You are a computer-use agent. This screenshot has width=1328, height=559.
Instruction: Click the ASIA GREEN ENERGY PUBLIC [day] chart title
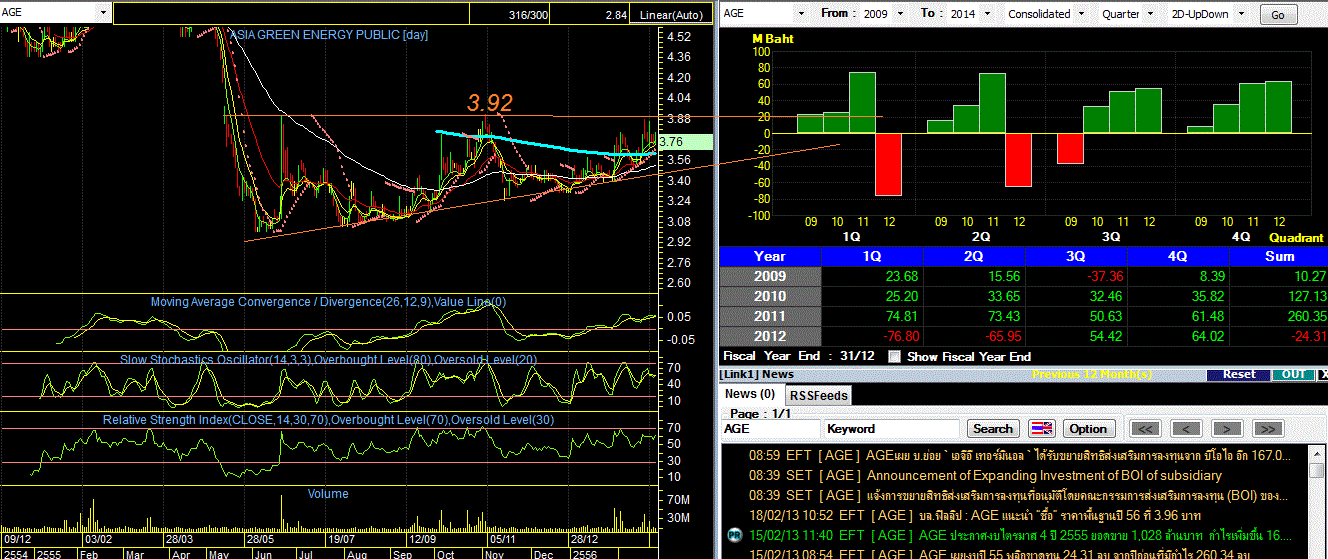(x=330, y=34)
